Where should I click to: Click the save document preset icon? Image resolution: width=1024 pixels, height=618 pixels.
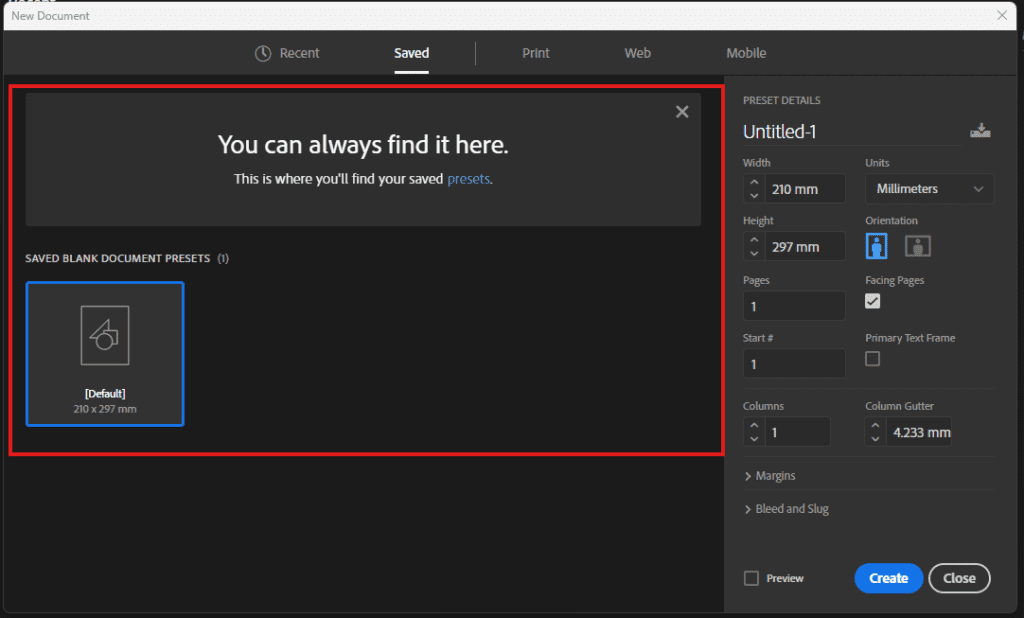(980, 128)
